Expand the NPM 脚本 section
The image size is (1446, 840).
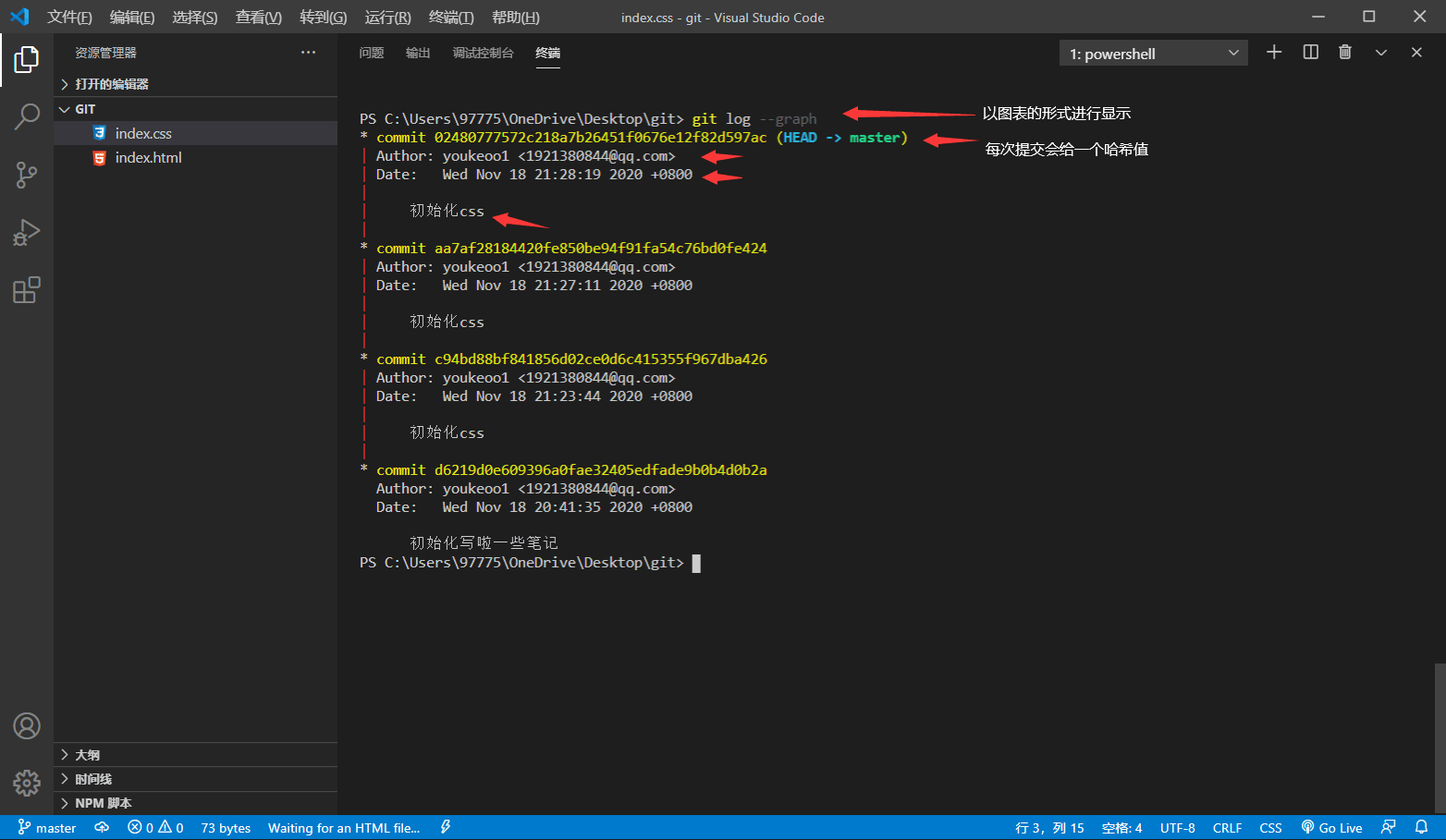(x=195, y=803)
